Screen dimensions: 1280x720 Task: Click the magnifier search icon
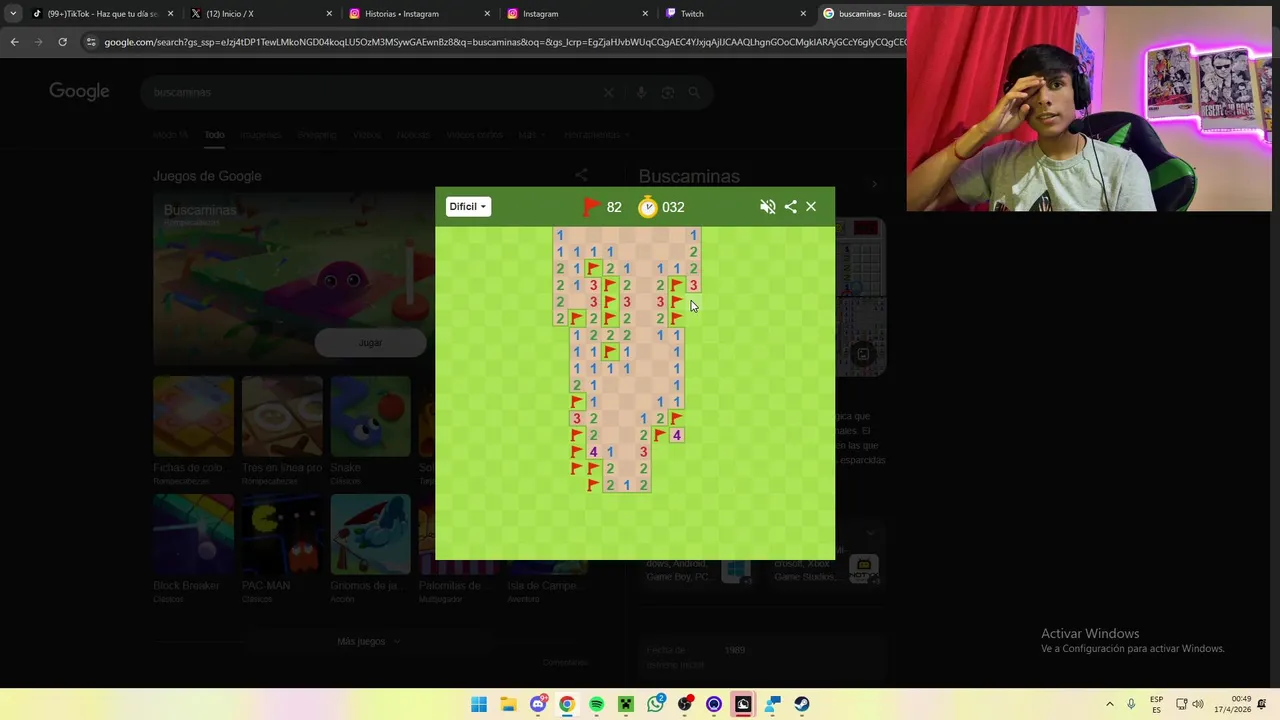[695, 92]
